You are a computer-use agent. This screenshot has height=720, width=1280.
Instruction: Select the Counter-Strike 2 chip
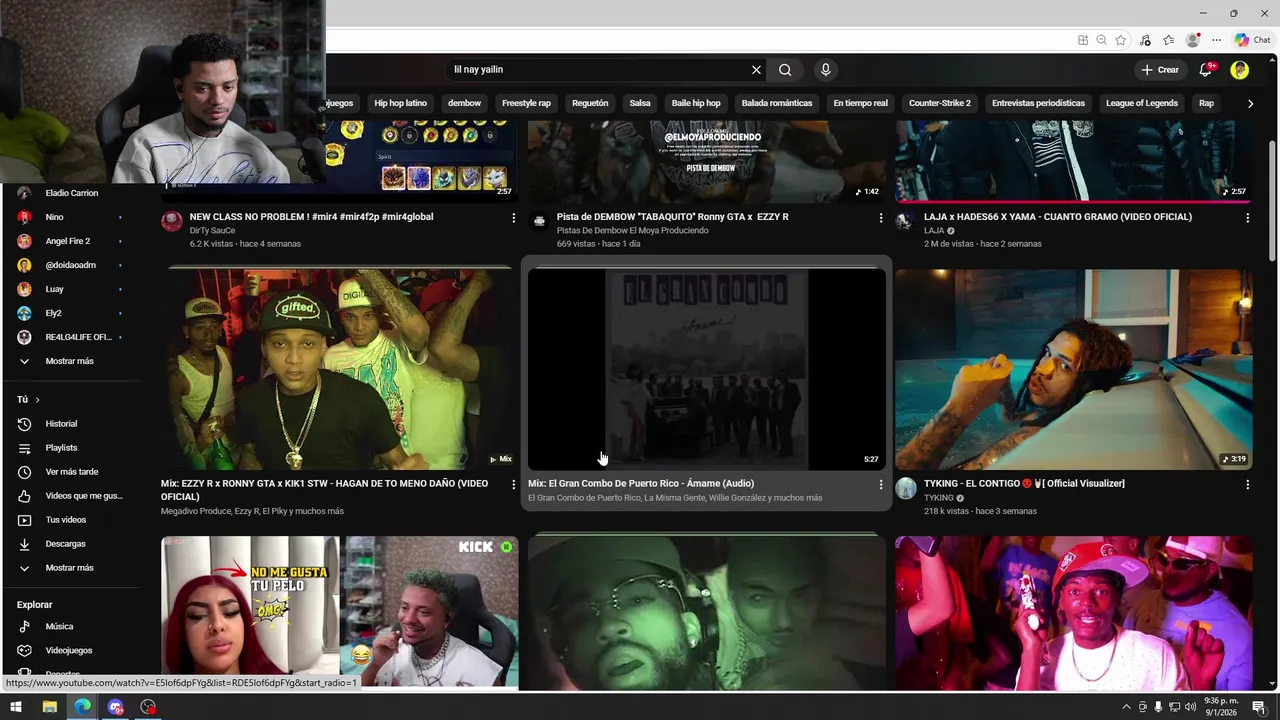click(940, 103)
